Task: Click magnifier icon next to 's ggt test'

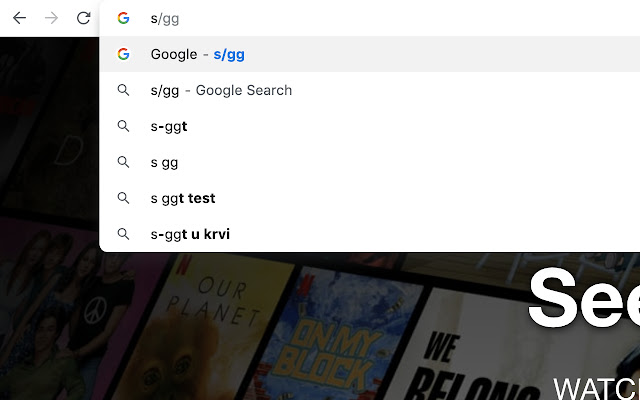Action: pos(123,198)
